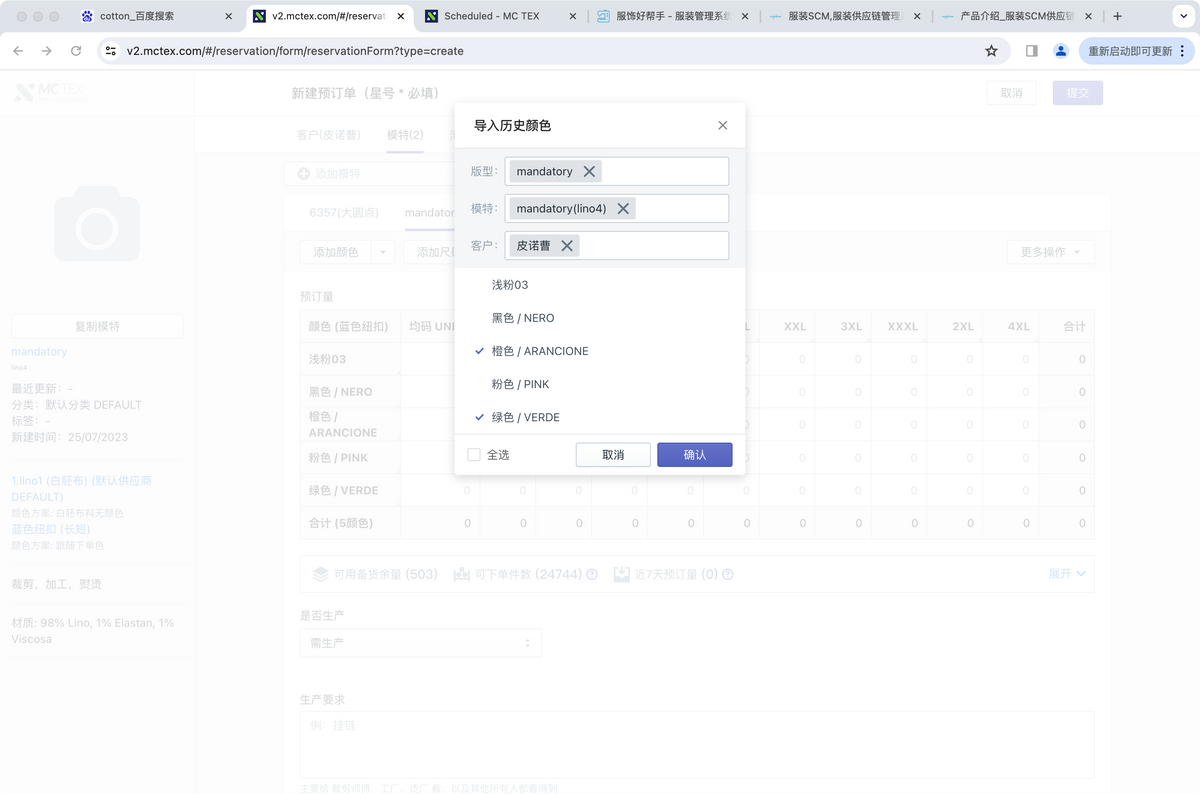The width and height of the screenshot is (1200, 794).
Task: Select the 6357(大圆点) model tab
Action: point(344,212)
